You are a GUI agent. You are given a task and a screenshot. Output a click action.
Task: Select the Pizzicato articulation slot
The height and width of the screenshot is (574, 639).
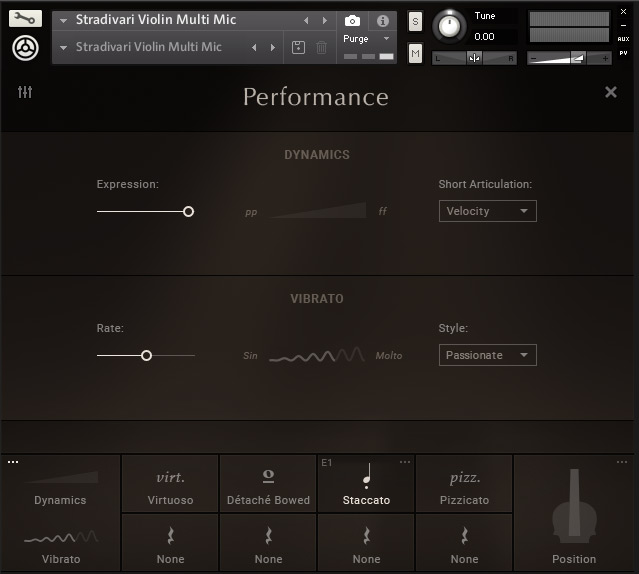[x=464, y=485]
